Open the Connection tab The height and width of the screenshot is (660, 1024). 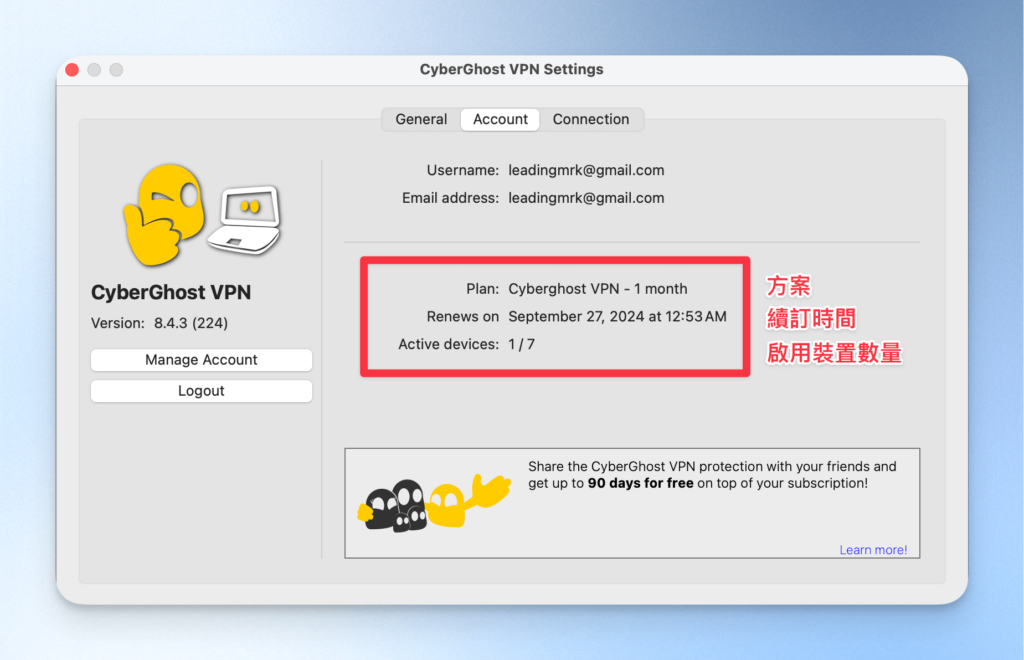coord(591,119)
